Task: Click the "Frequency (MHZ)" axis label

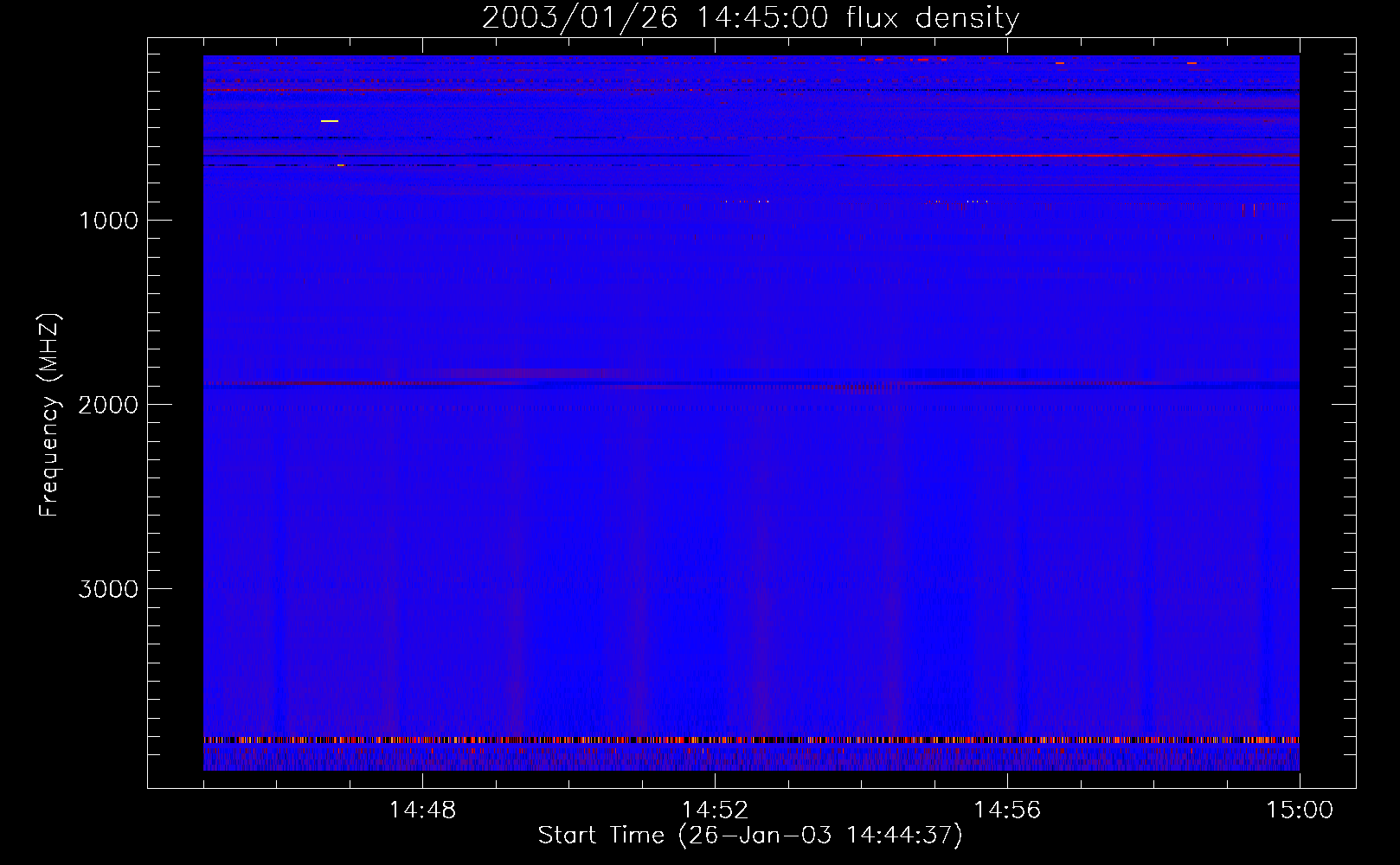Action: [x=49, y=415]
